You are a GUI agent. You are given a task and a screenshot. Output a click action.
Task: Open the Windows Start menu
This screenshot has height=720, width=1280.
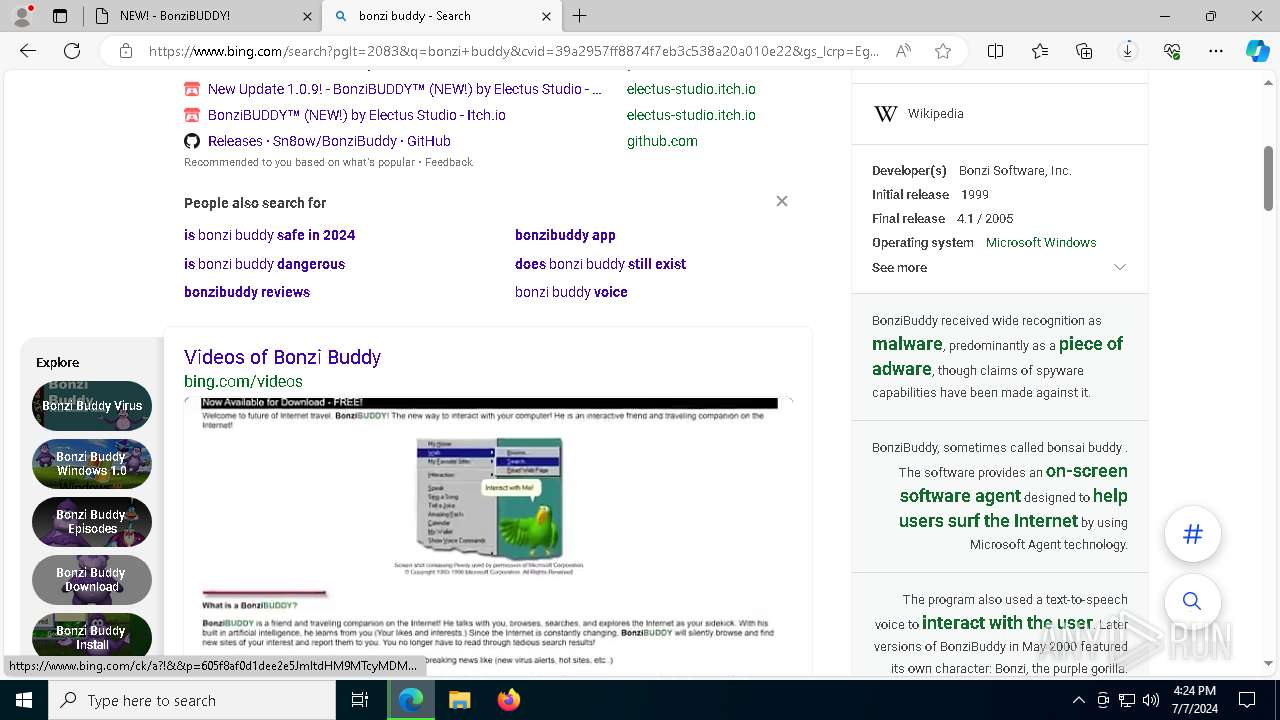click(24, 700)
